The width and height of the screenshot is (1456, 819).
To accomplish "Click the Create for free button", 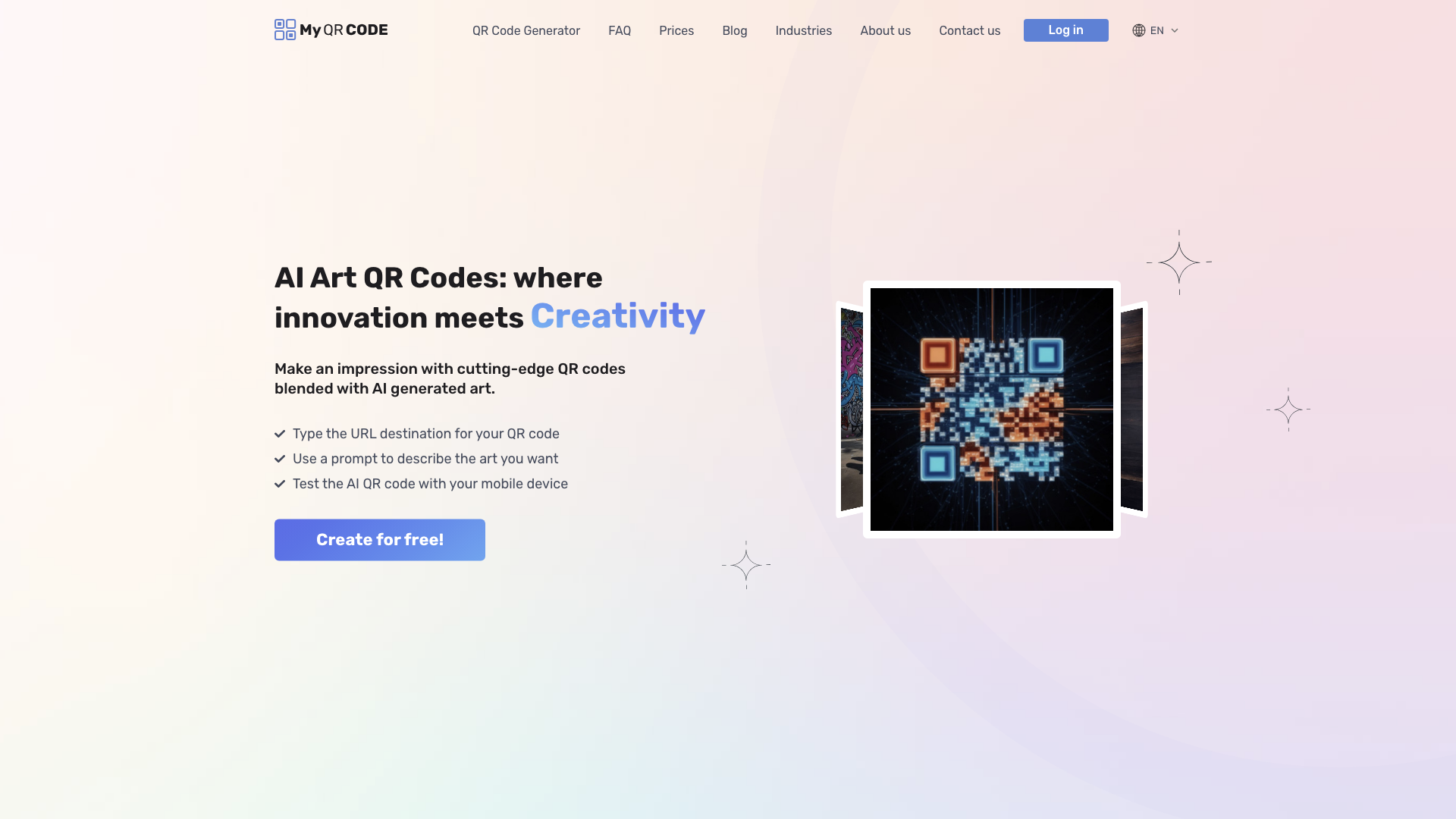I will [380, 539].
